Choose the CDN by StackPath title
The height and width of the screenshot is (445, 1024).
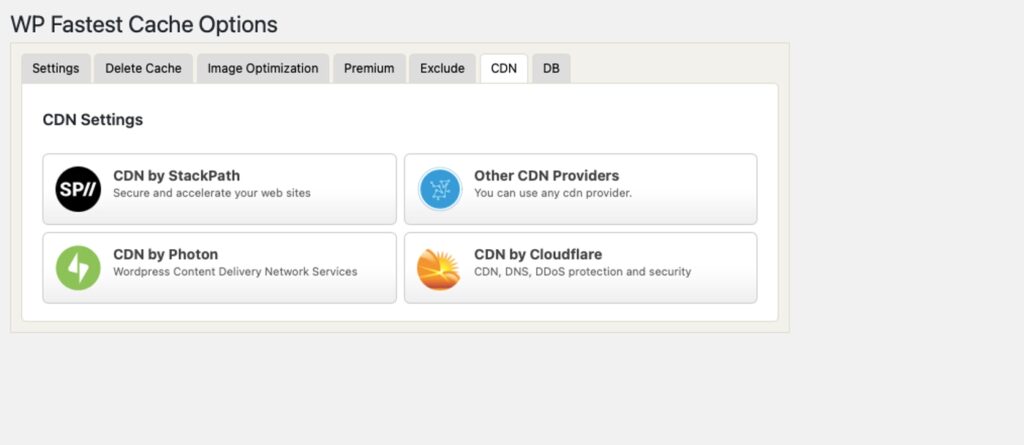[176, 176]
